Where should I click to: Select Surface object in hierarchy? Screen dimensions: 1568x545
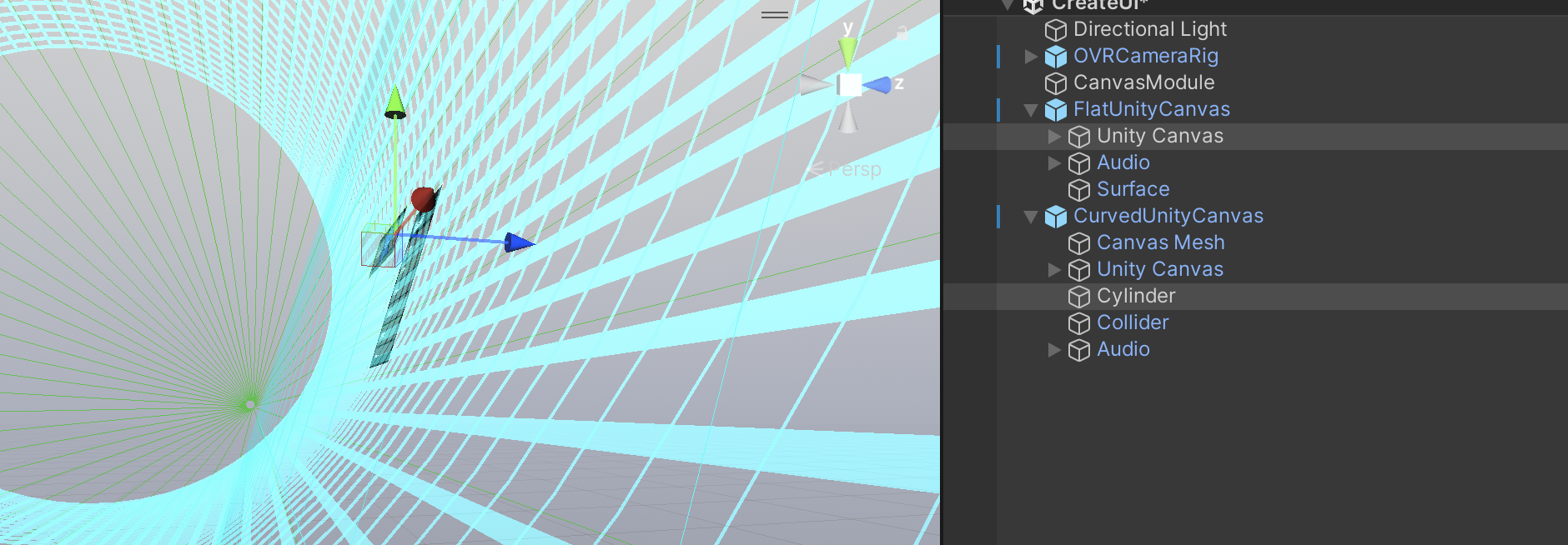click(1133, 189)
